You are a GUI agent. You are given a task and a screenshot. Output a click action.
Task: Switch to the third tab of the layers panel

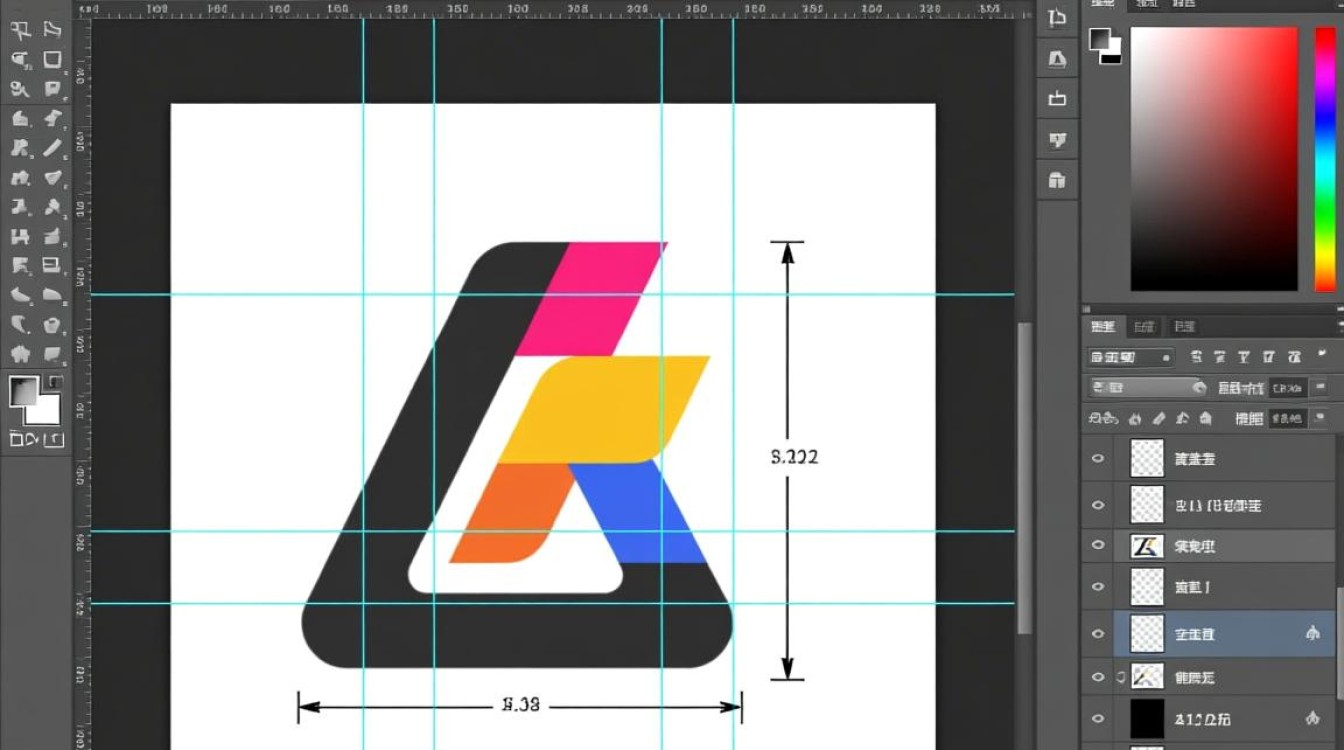[x=1184, y=327]
